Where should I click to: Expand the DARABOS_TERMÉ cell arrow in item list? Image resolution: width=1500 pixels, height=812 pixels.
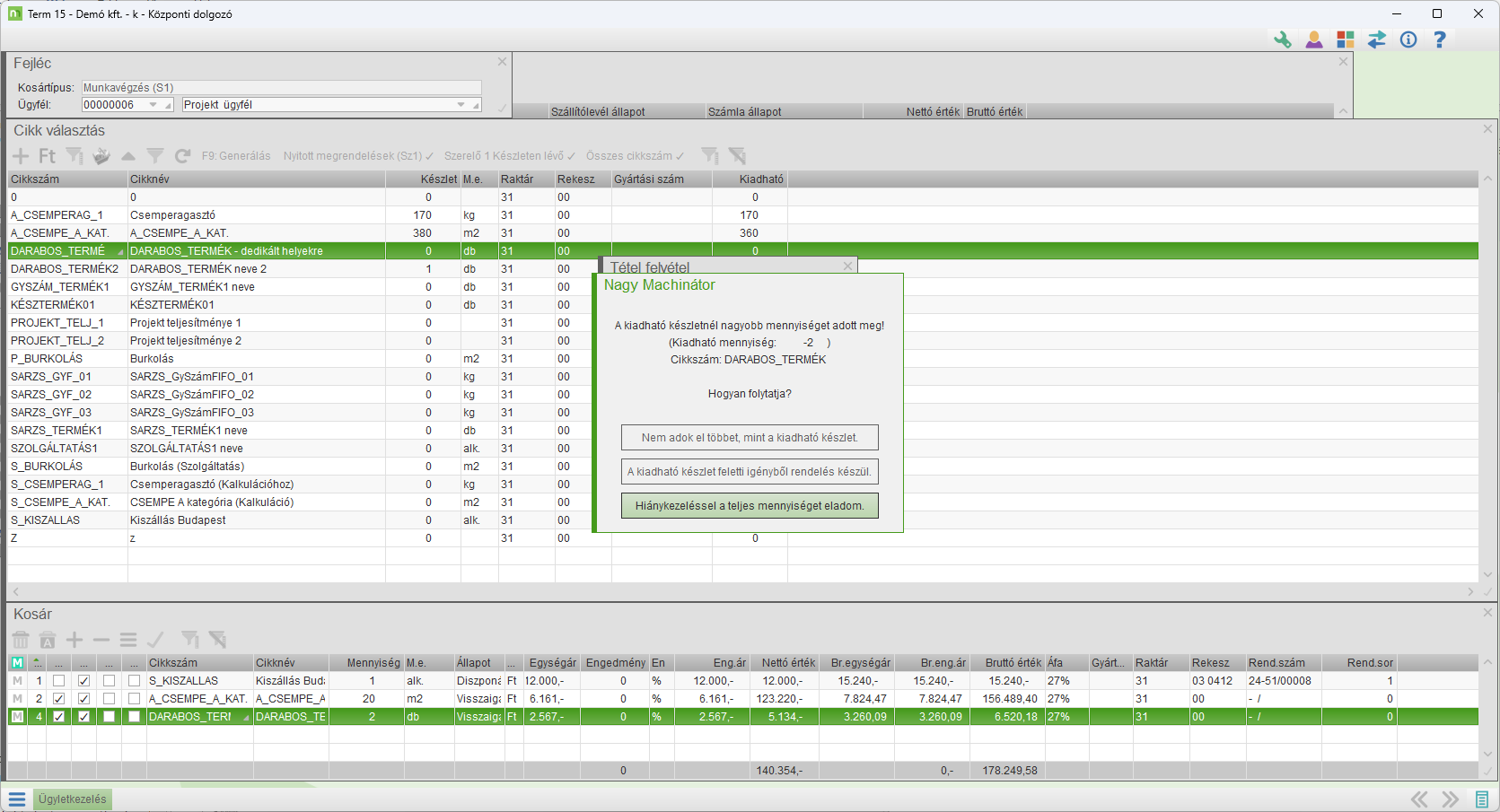coord(120,252)
